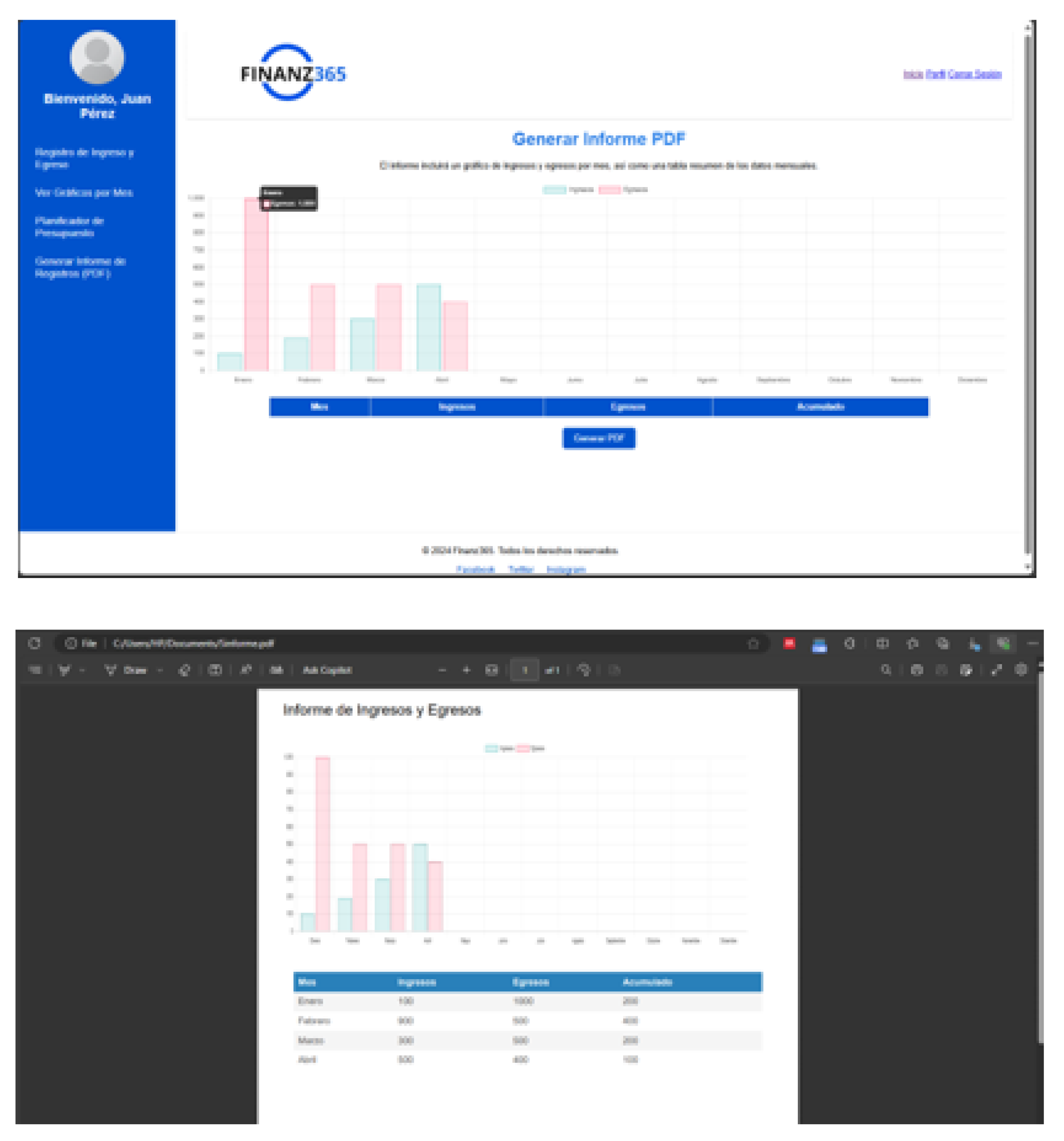Viewport: 1064px width, 1141px height.
Task: Click the Generar PDF button
Action: pos(600,438)
